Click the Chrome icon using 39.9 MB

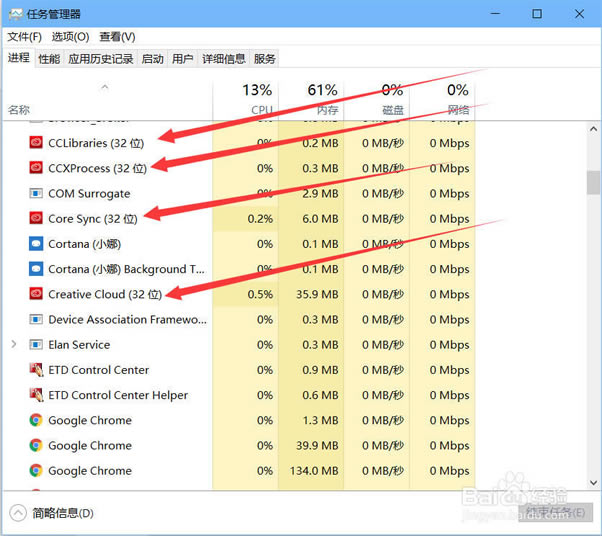coord(36,445)
